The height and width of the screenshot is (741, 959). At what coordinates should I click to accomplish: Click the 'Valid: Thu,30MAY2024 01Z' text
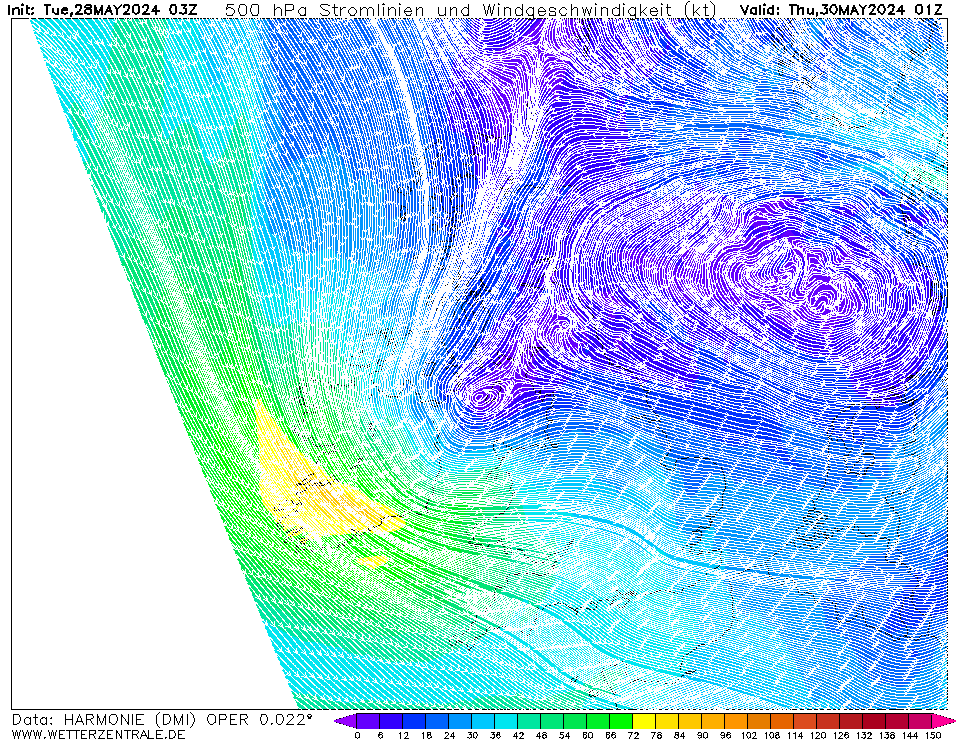[841, 9]
